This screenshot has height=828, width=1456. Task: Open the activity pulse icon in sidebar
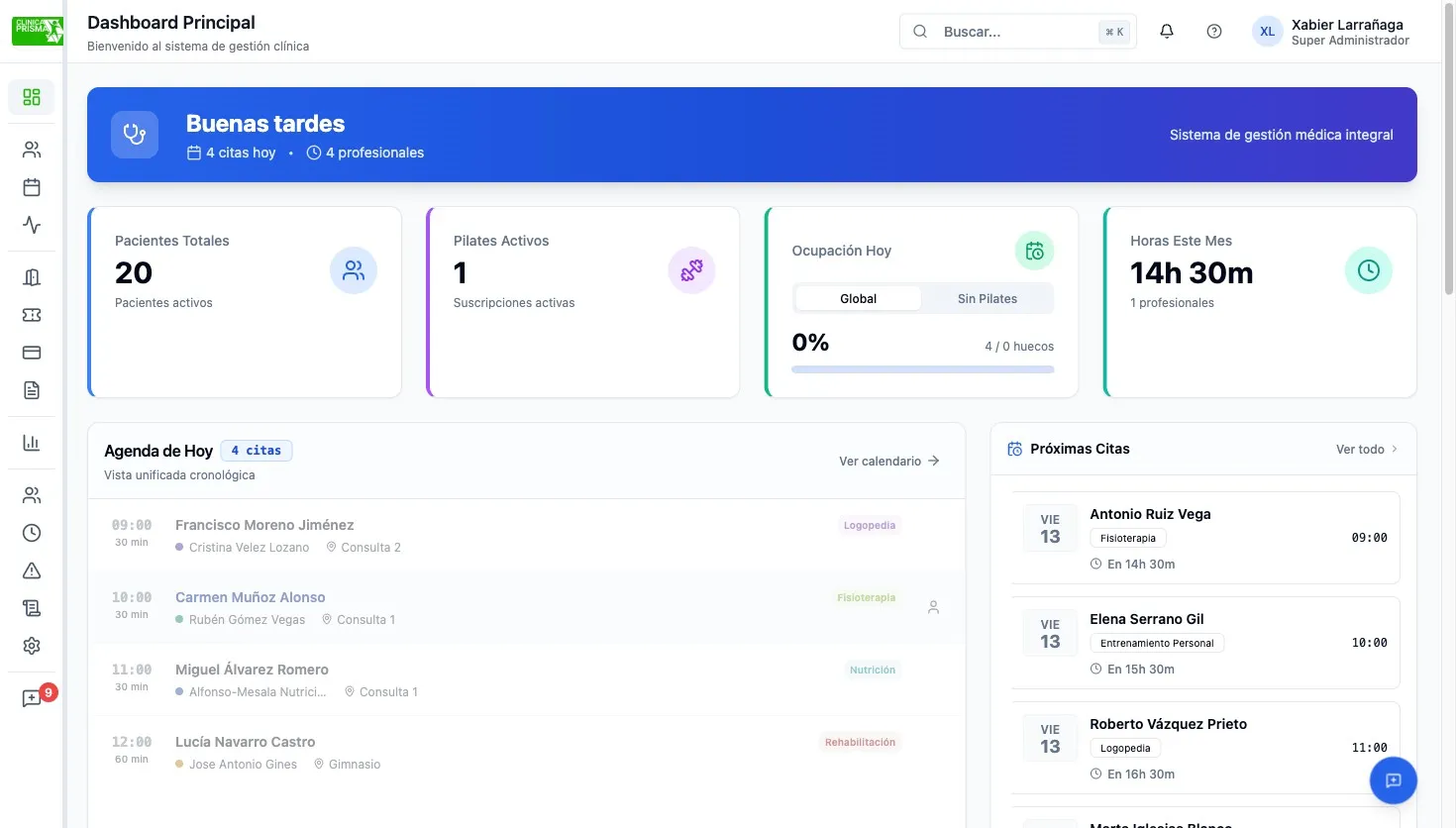point(32,225)
